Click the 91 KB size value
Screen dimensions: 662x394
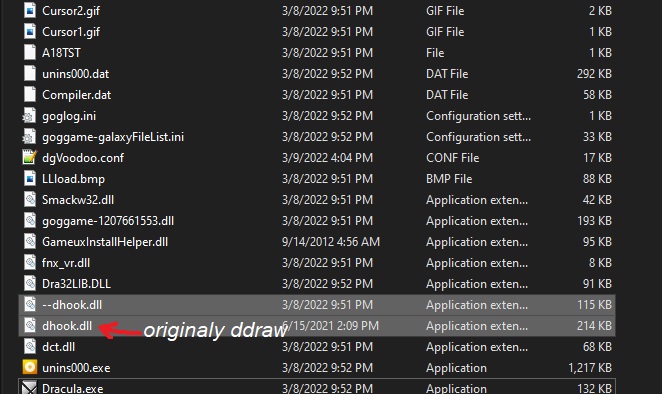(x=597, y=284)
